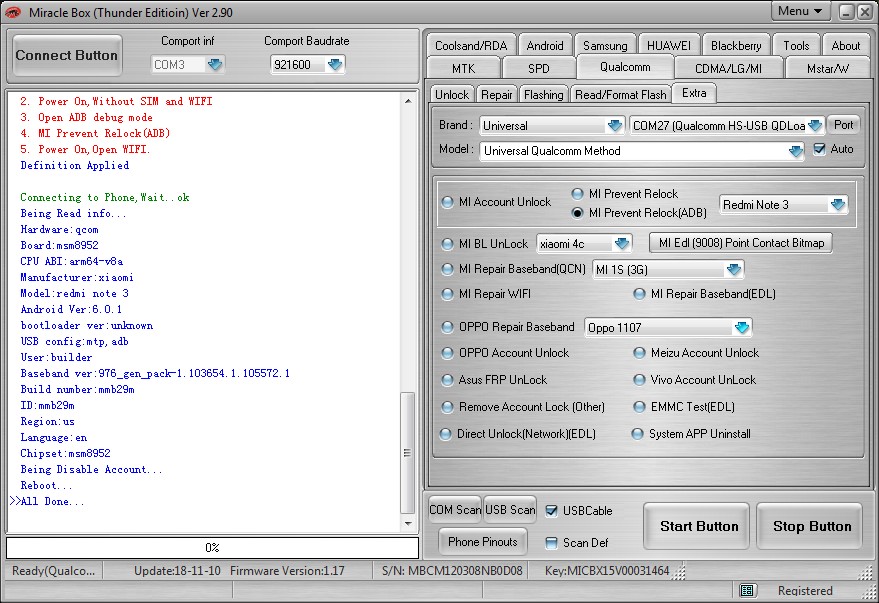Click the status bar grid icon near Registered
Viewport: 879px width, 603px height.
746,590
